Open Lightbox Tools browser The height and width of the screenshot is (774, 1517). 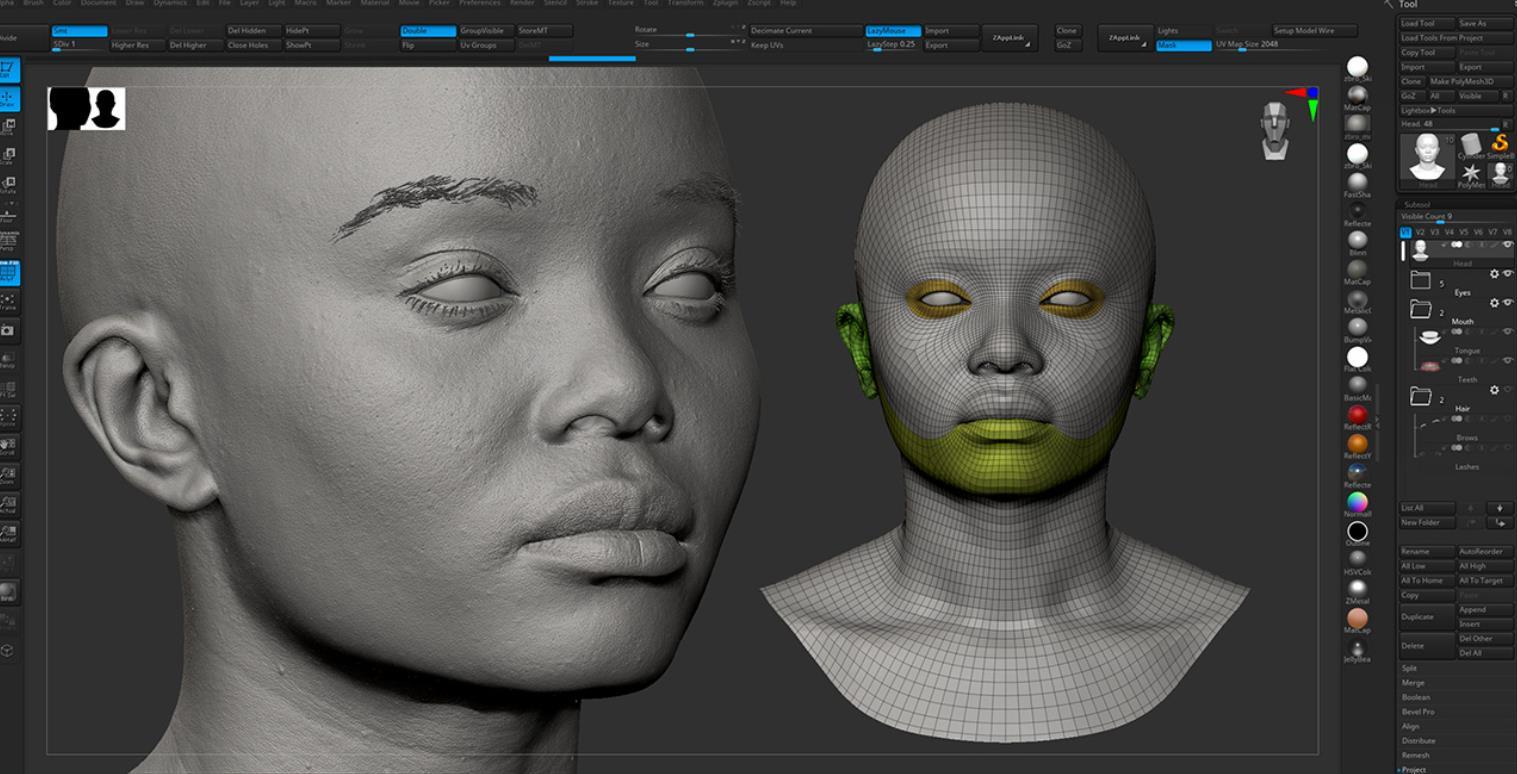coord(1428,110)
